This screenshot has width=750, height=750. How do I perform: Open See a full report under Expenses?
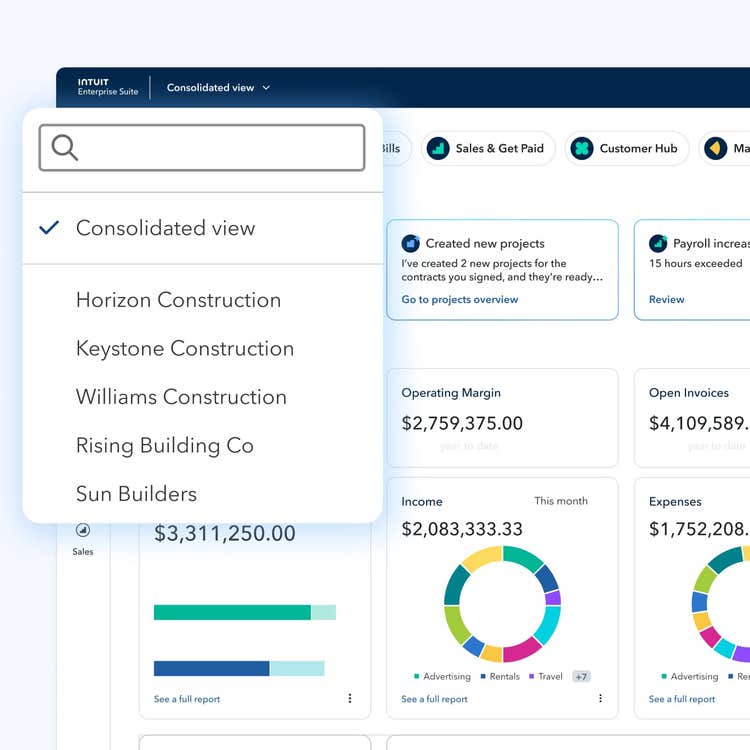click(x=682, y=699)
